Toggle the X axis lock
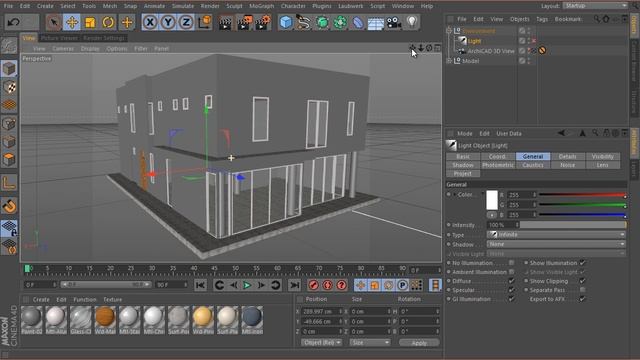This screenshot has width=640, height=360. 150,22
